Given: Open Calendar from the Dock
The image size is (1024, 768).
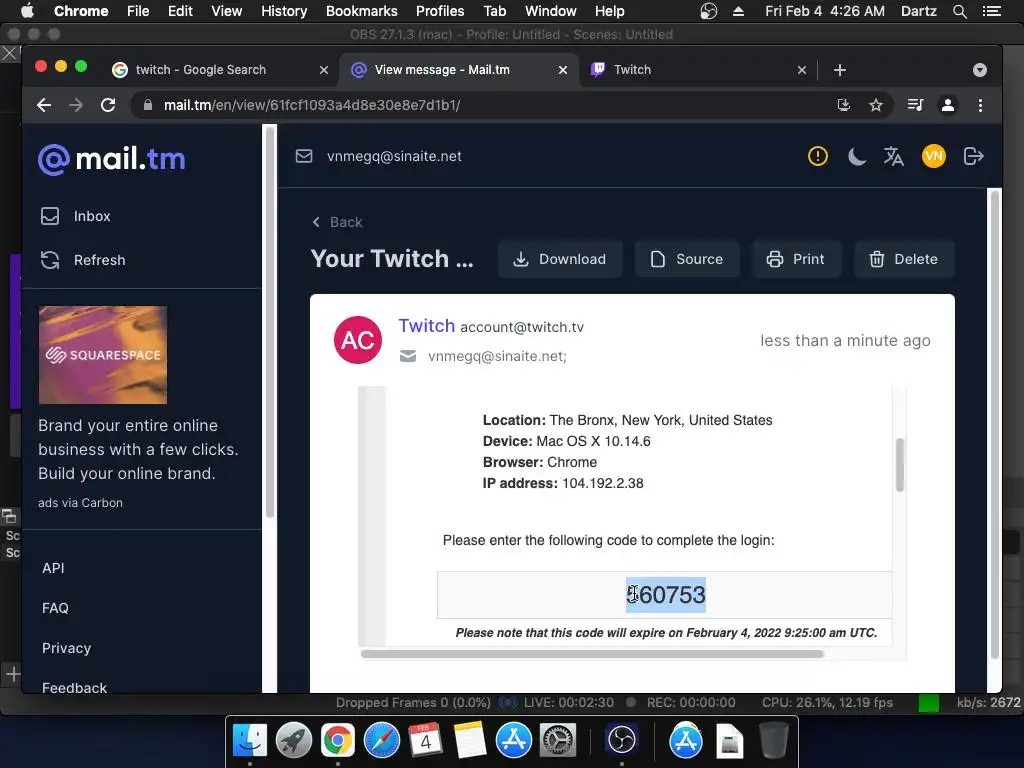Looking at the screenshot, I should click(425, 741).
